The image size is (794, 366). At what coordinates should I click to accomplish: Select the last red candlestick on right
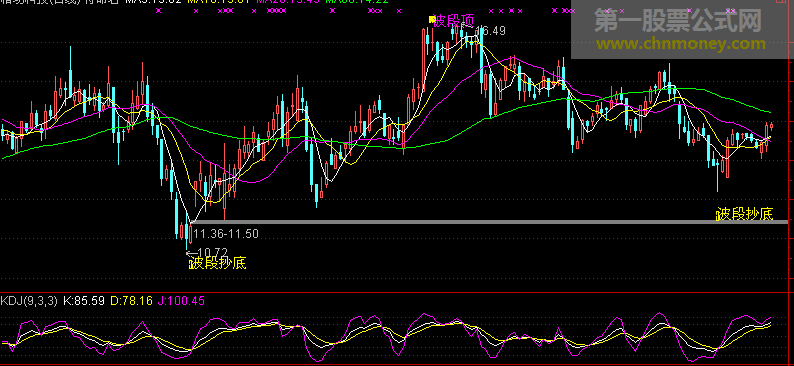(771, 127)
